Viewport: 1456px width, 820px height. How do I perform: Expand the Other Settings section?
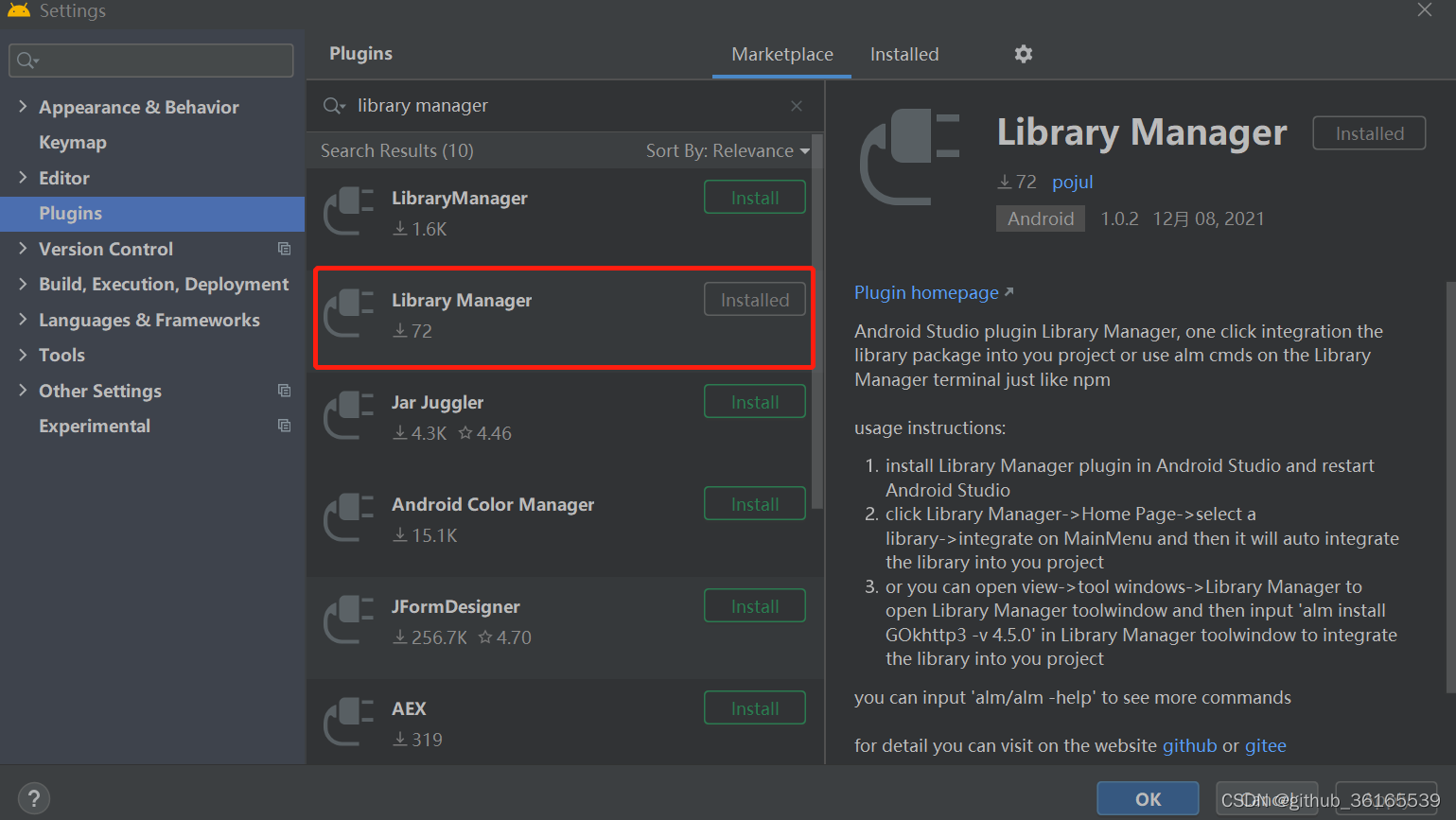[23, 390]
